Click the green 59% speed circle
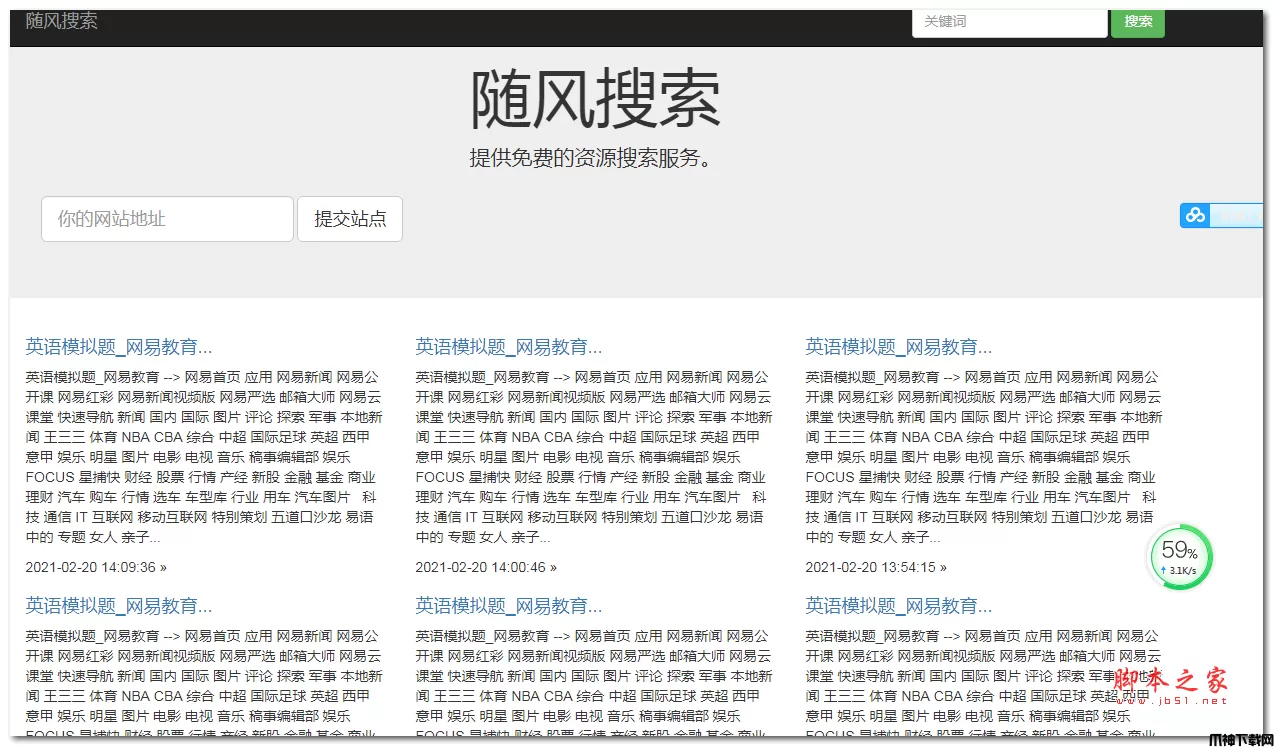Screen dimensions: 1274x747 point(1180,557)
